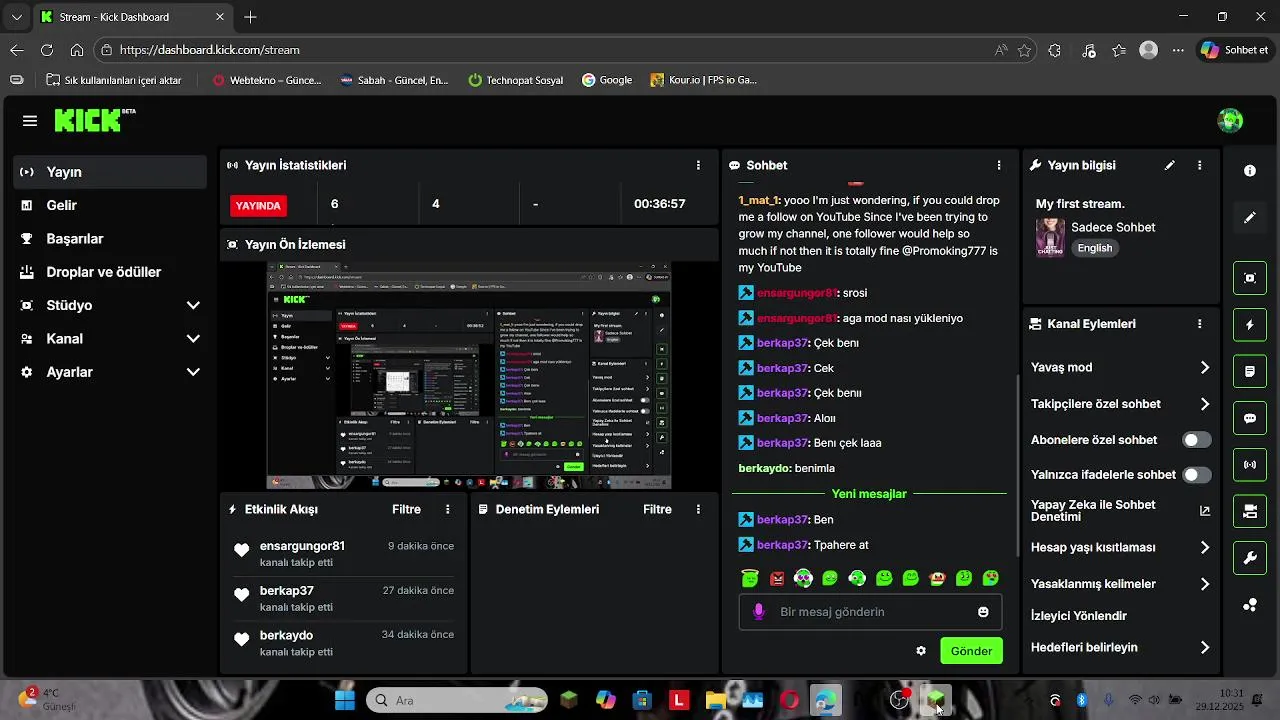The image size is (1280, 720).
Task: Open Yayın İstatistikleri panel three-dot menu
Action: click(698, 165)
